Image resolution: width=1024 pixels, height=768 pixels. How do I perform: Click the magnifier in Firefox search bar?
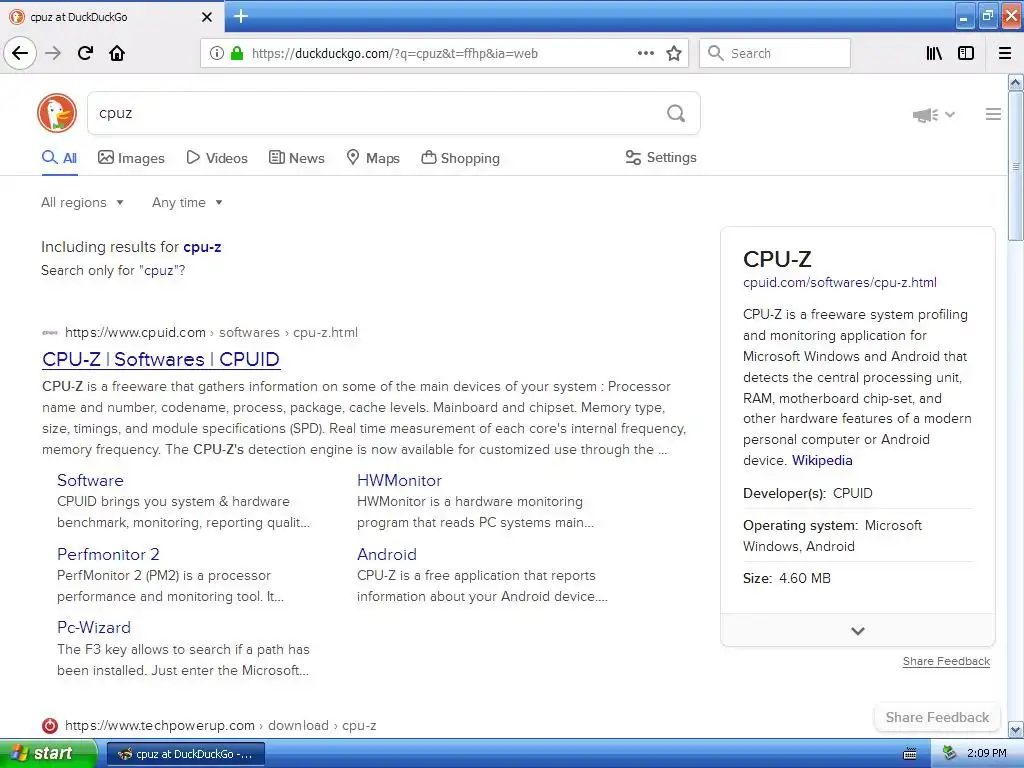point(716,53)
